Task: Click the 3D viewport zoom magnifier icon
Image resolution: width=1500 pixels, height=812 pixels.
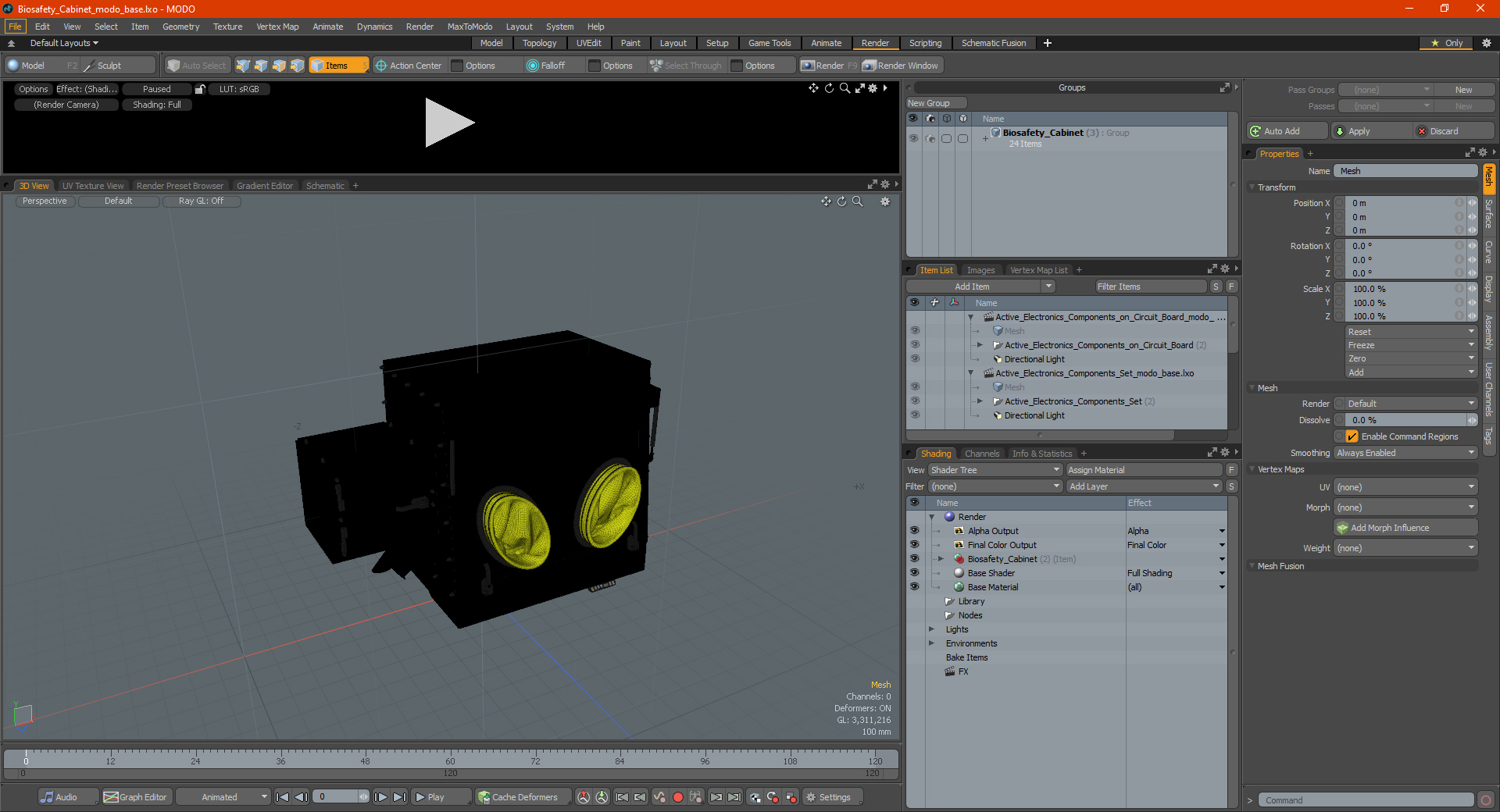Action: 857,201
